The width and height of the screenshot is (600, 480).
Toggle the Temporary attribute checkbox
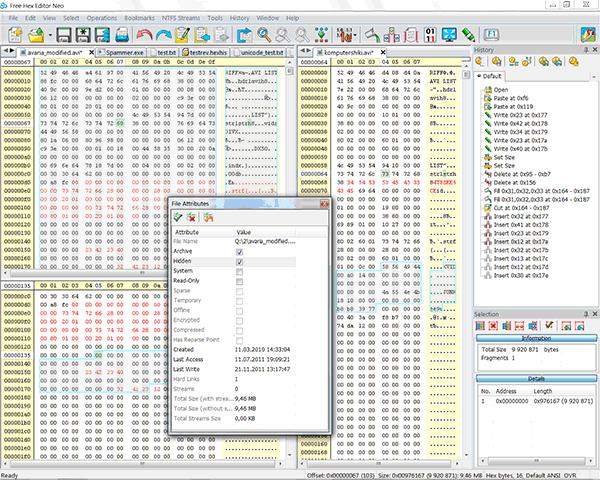coord(240,301)
